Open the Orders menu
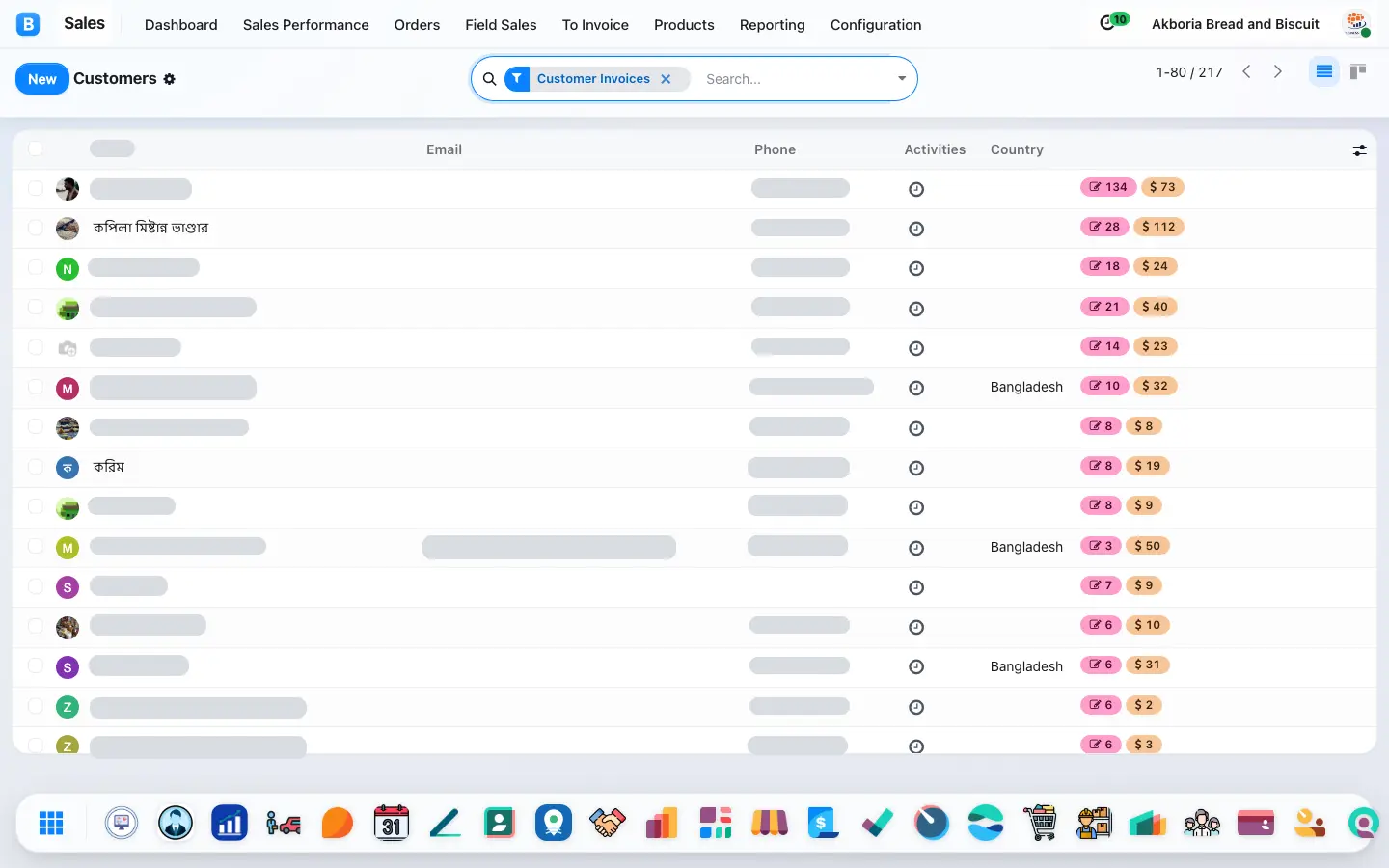 (417, 25)
